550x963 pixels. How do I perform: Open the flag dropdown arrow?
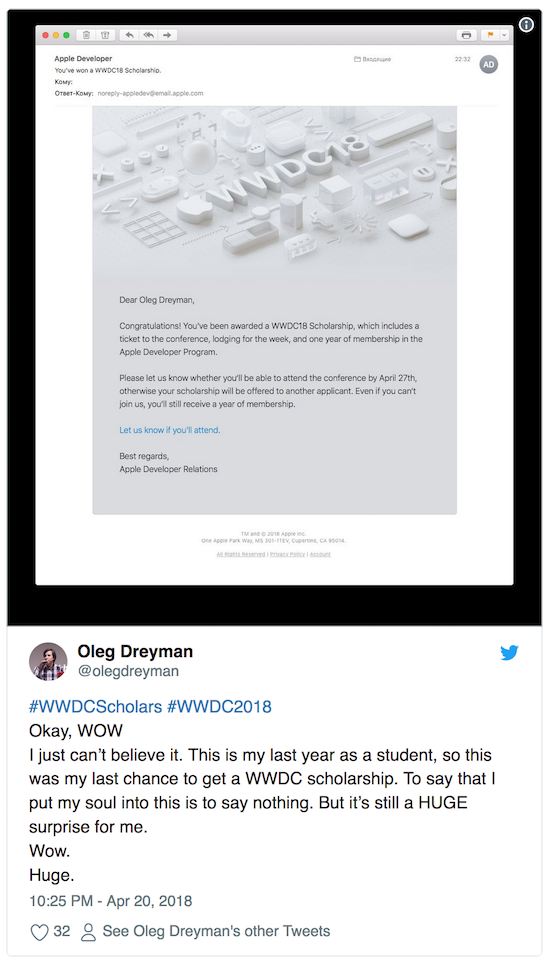[505, 35]
